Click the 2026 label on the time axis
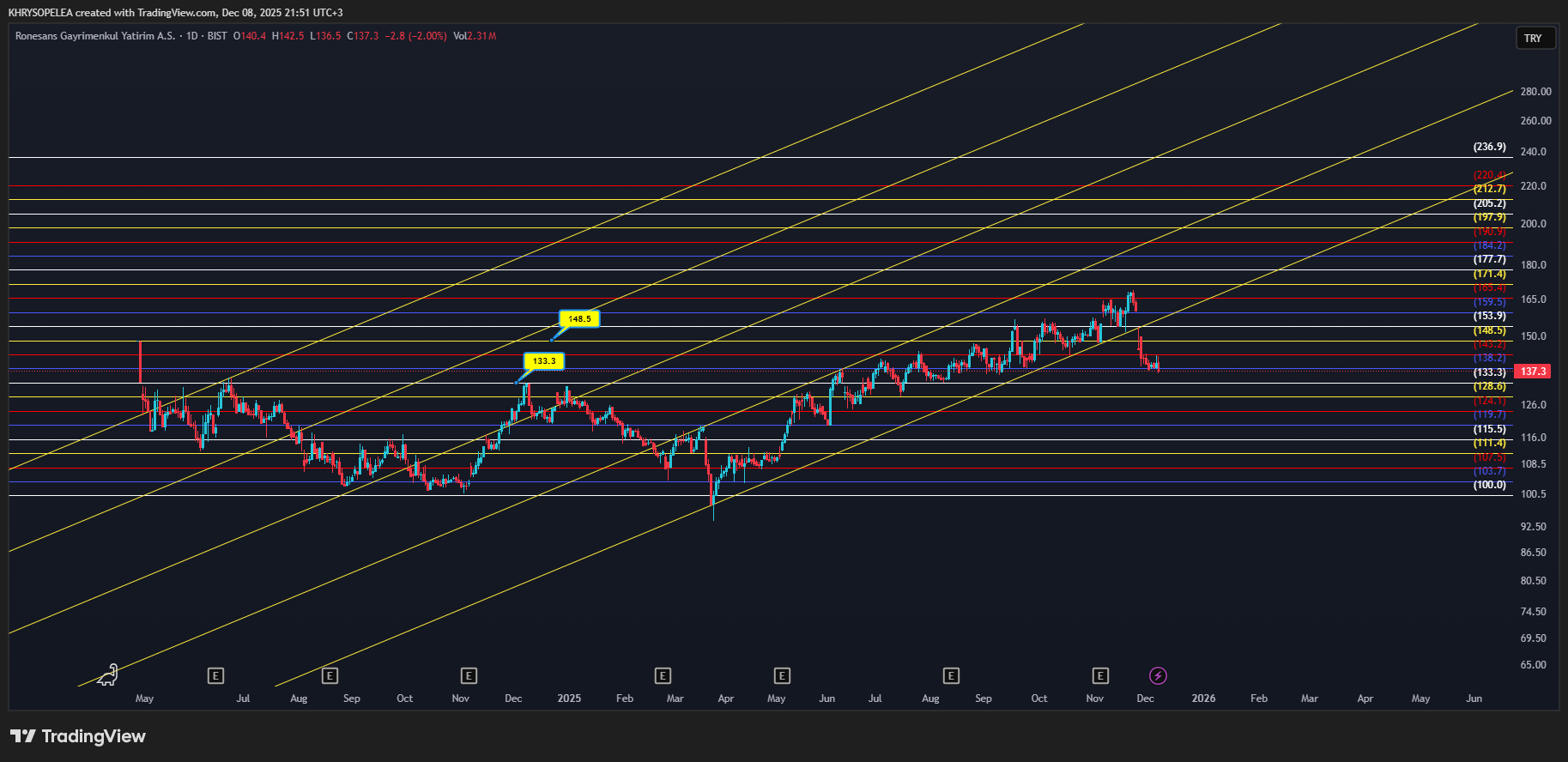 pos(1203,698)
